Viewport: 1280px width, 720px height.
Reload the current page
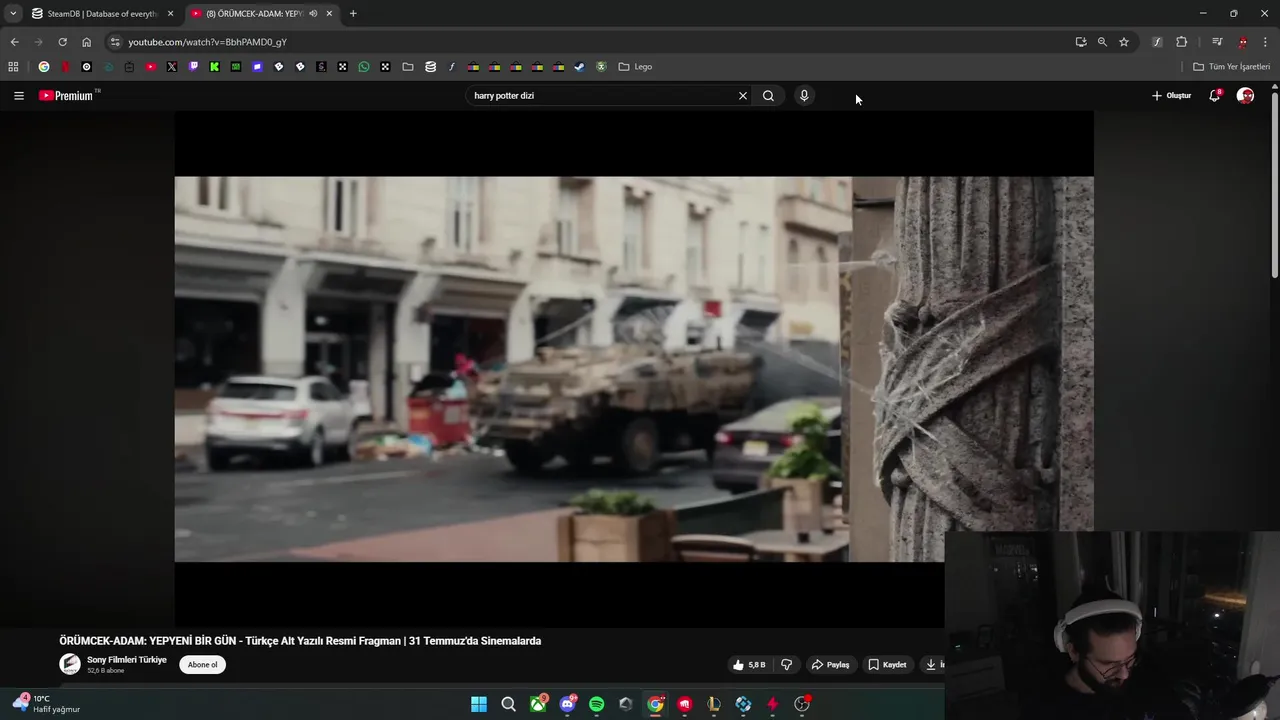pyautogui.click(x=62, y=42)
